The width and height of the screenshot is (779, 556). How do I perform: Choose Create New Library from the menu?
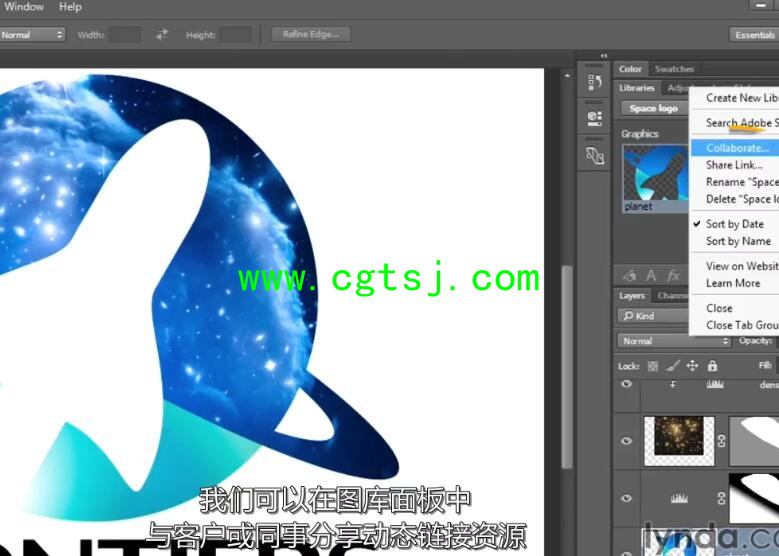tap(735, 98)
